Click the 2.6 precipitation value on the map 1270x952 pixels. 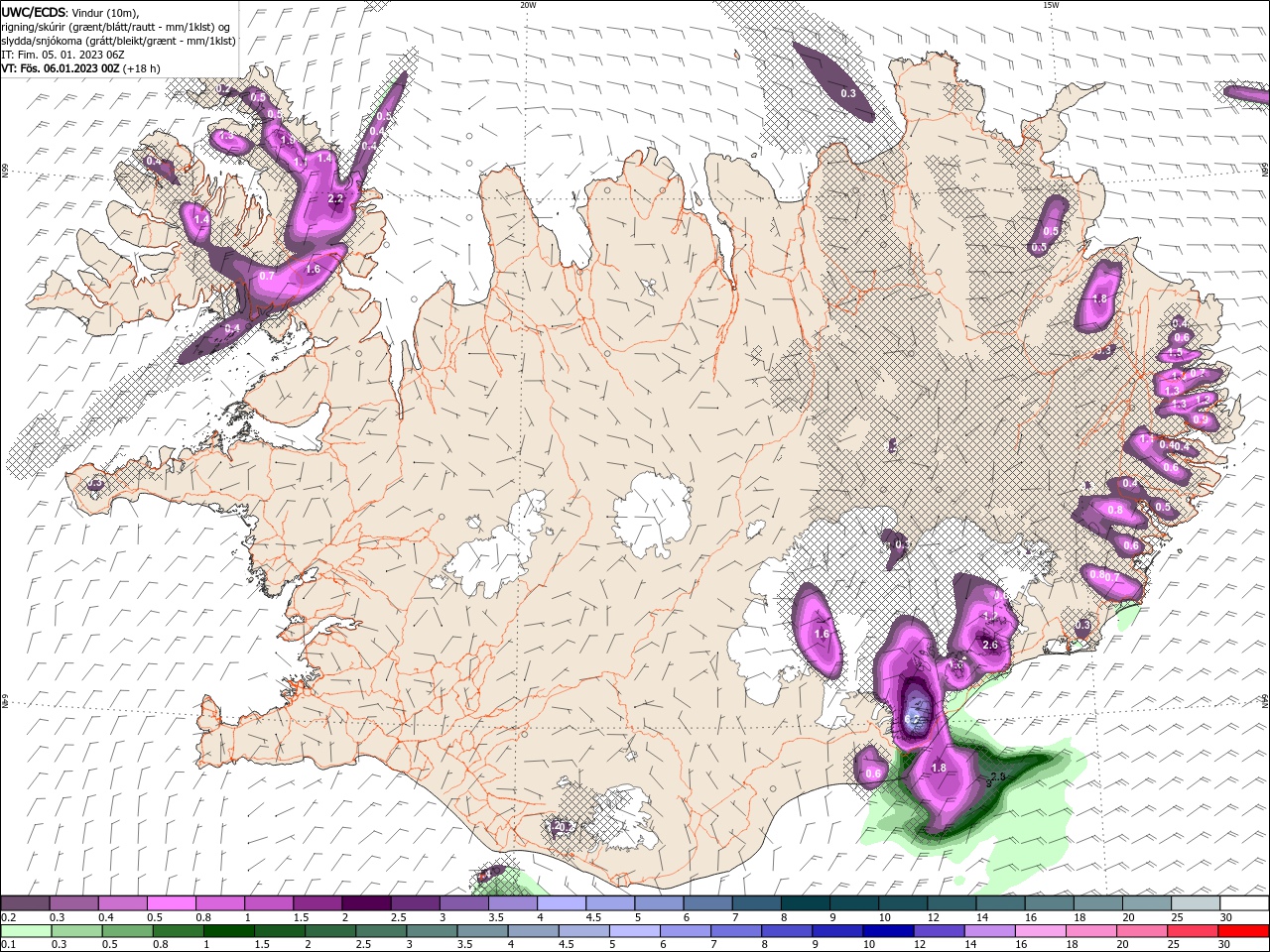click(x=989, y=645)
